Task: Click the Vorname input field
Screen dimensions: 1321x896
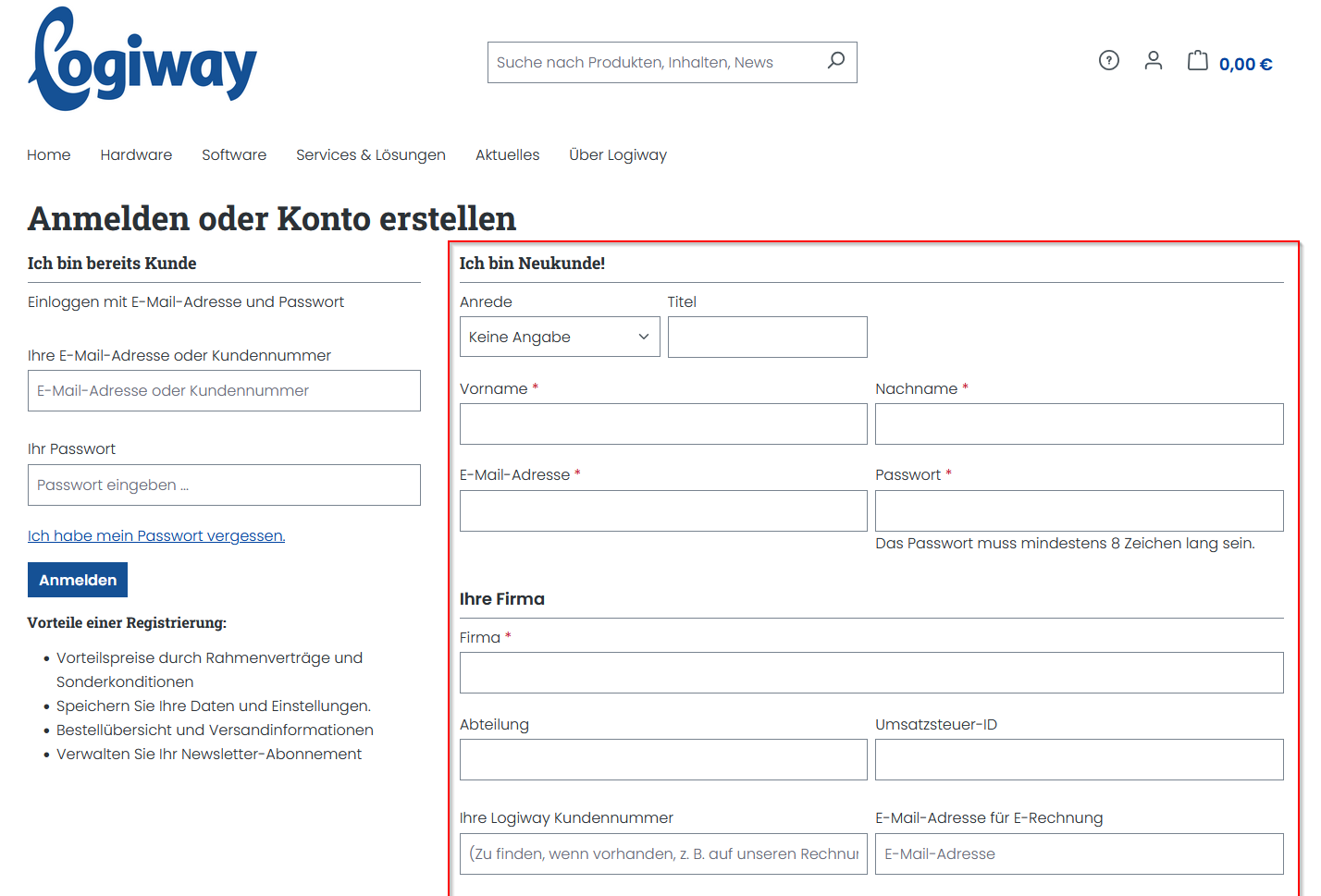Action: (662, 424)
